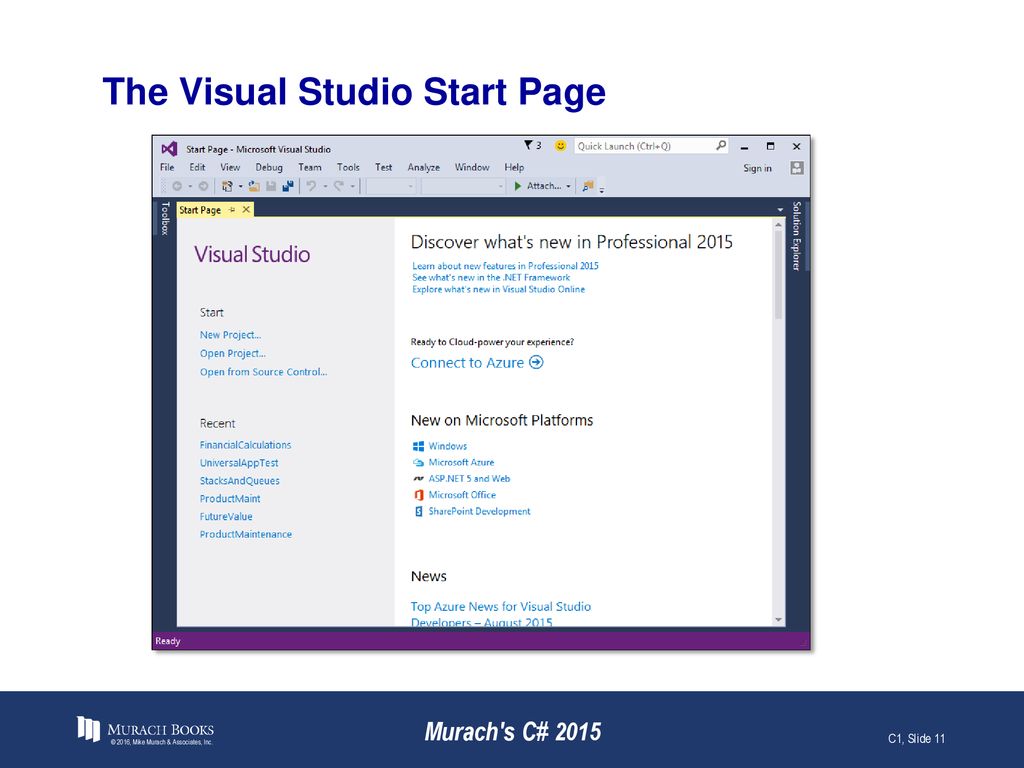Click the Windows logo icon in platforms list

[419, 446]
